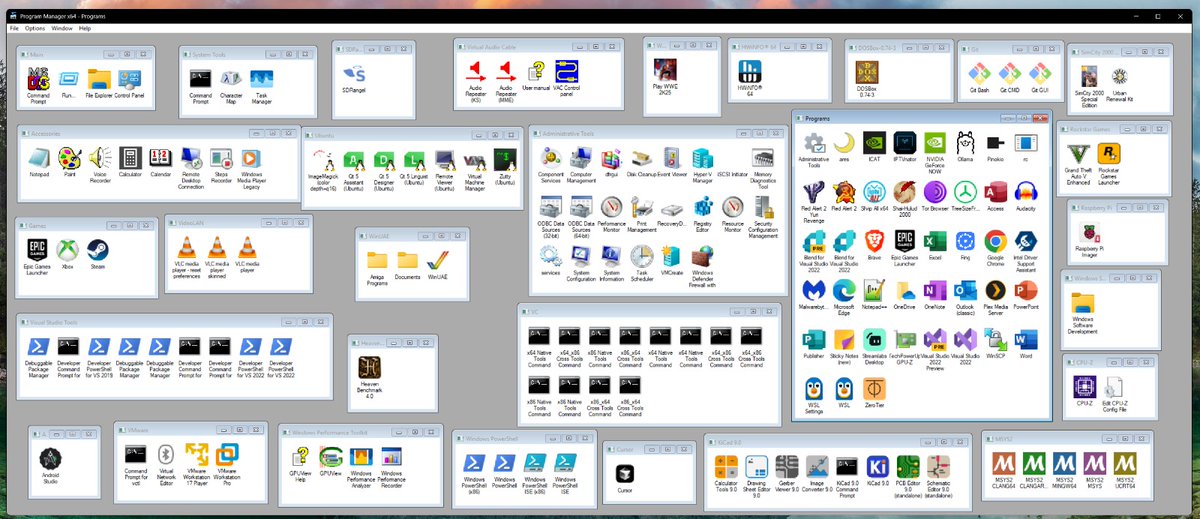Launch HWiNFO 64 icon
Image resolution: width=1200 pixels, height=519 pixels.
(x=750, y=72)
